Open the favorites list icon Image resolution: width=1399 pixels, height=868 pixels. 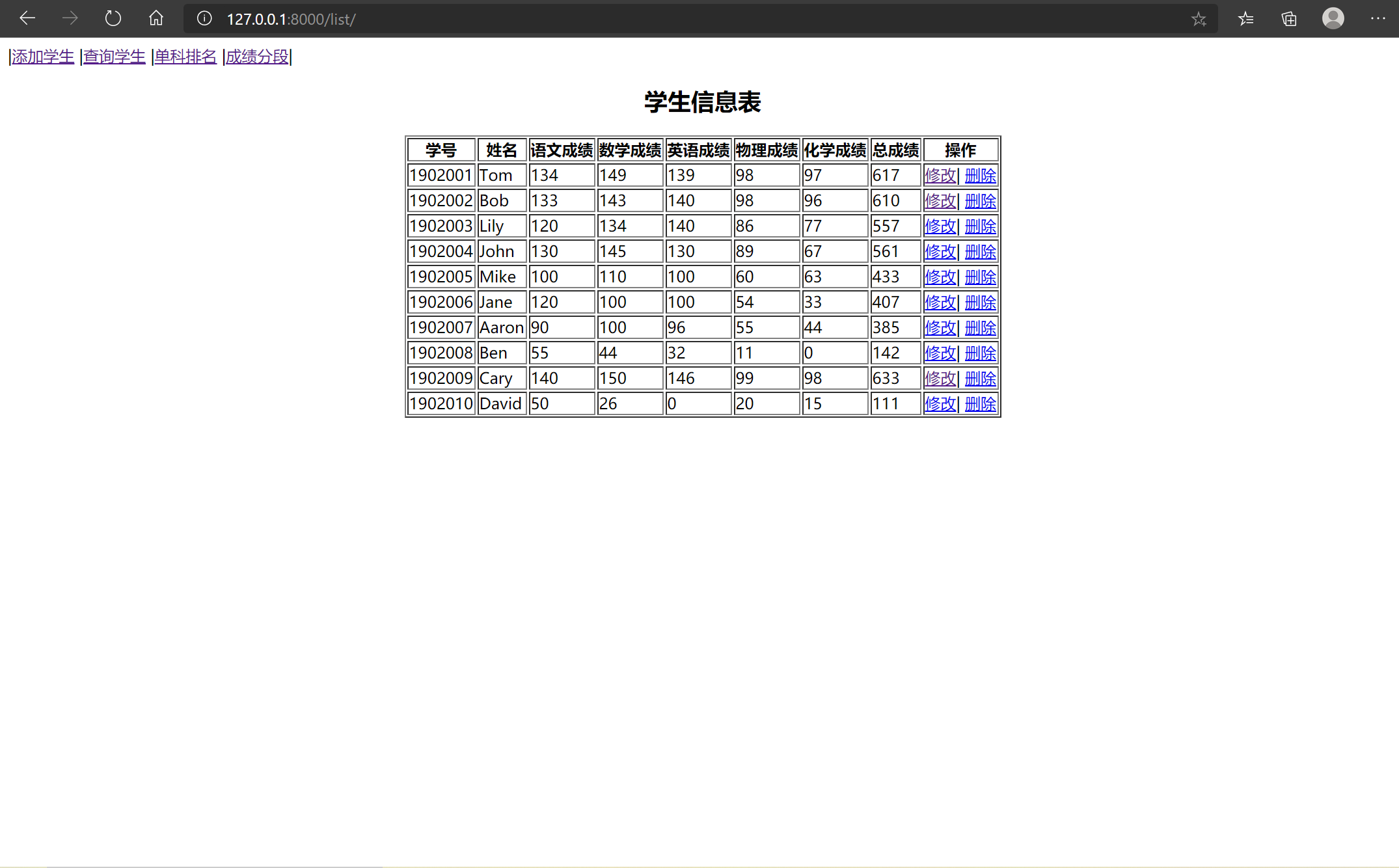(1245, 18)
